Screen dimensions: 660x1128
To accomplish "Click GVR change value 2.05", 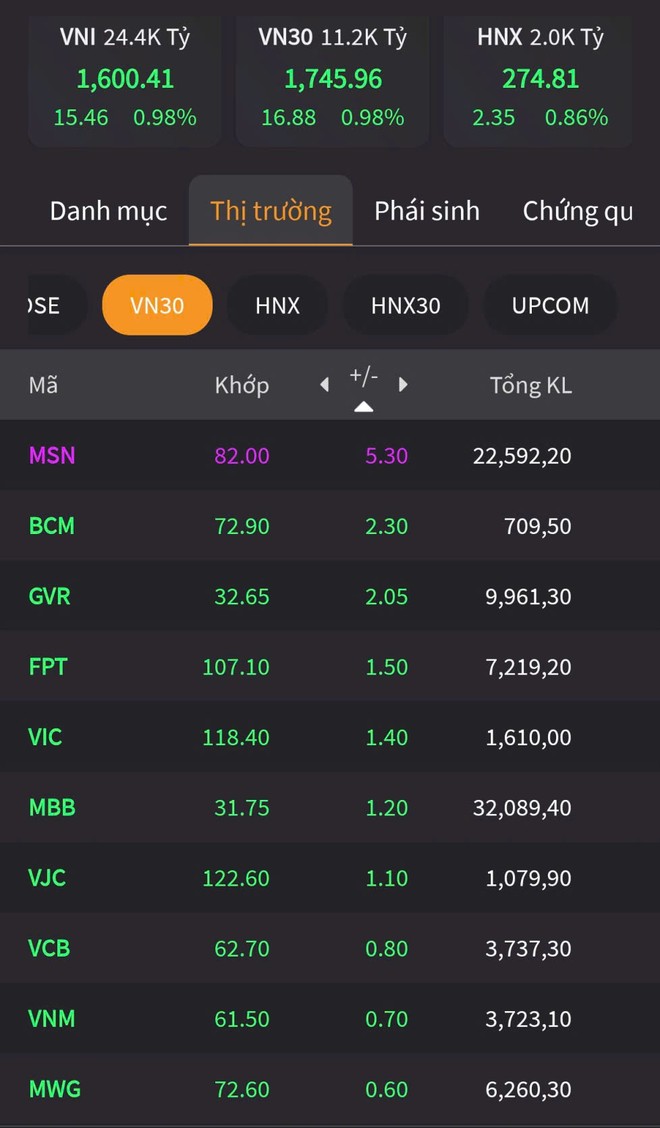I will pyautogui.click(x=386, y=596).
